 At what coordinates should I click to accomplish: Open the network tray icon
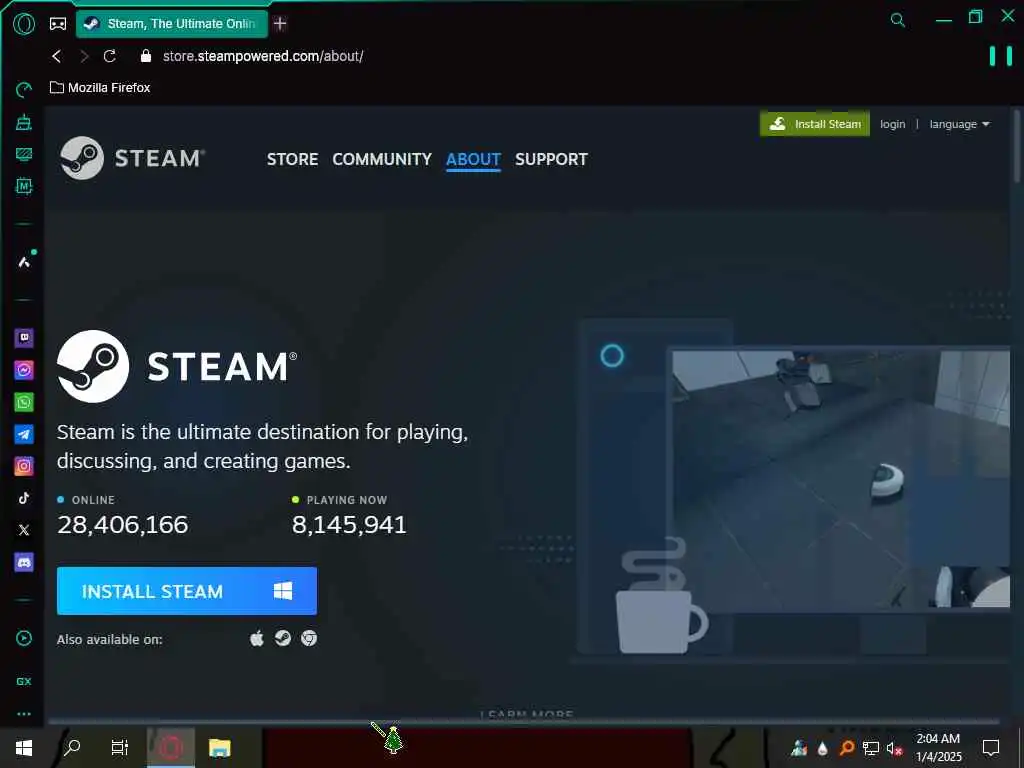[x=871, y=748]
